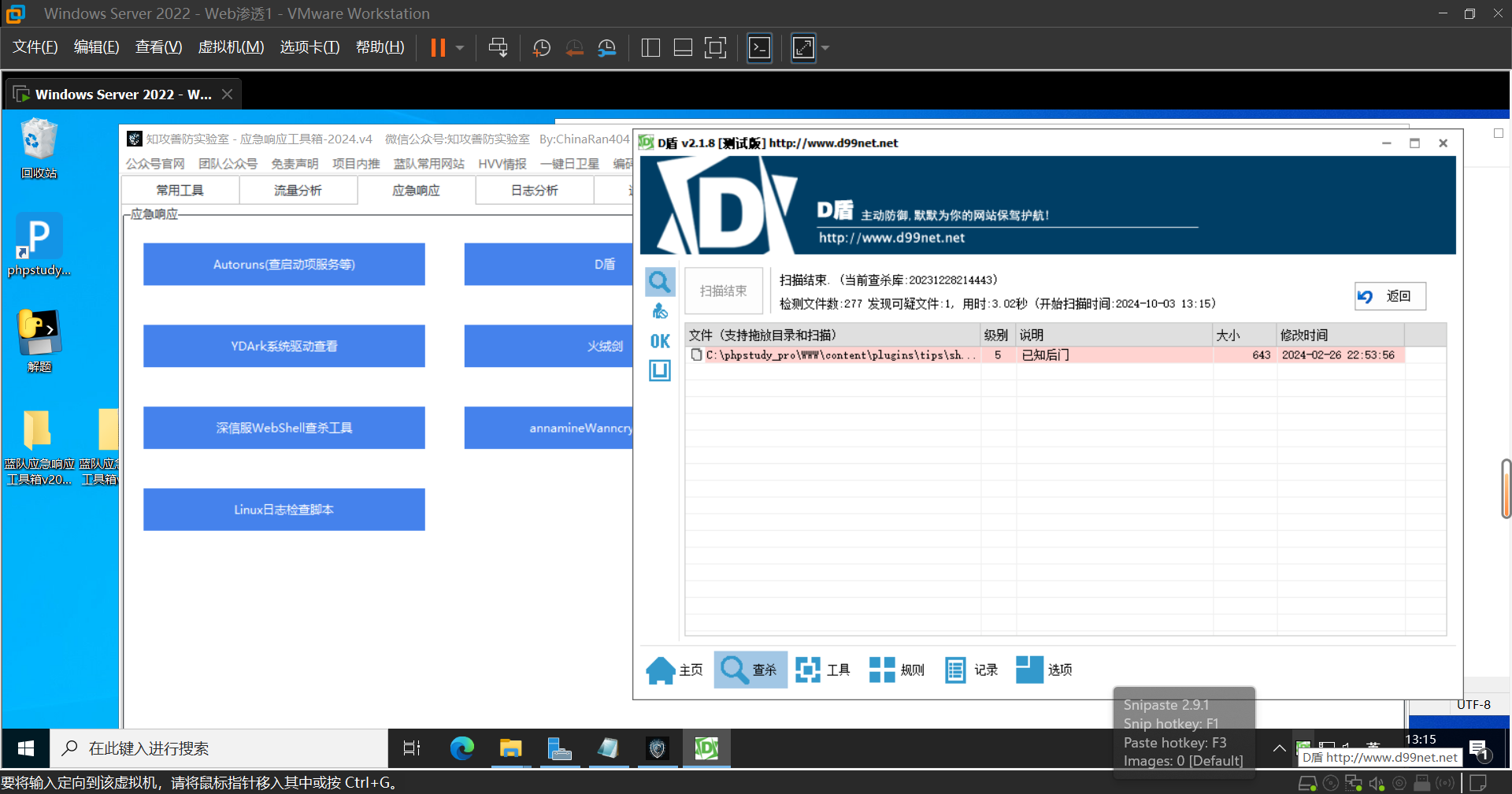
Task: Open 免责声明 in toolbox menu bar
Action: pos(295,164)
